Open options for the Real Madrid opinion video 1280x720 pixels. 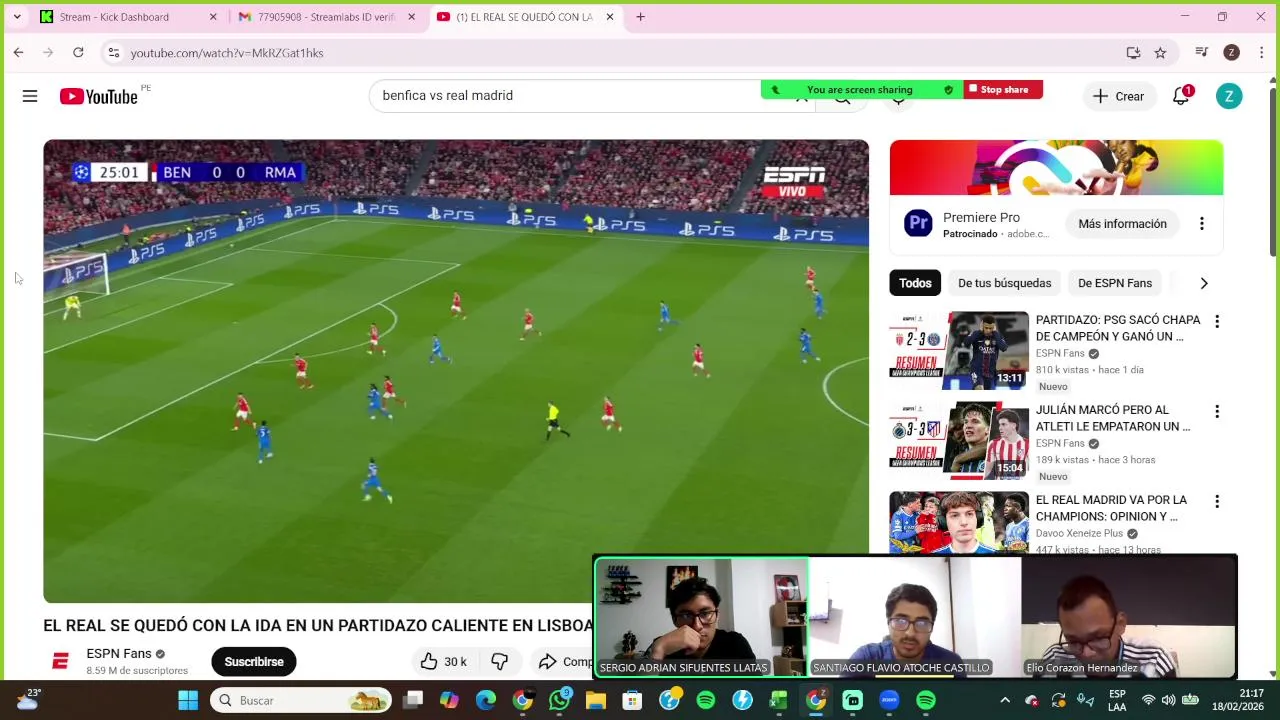[x=1217, y=502]
